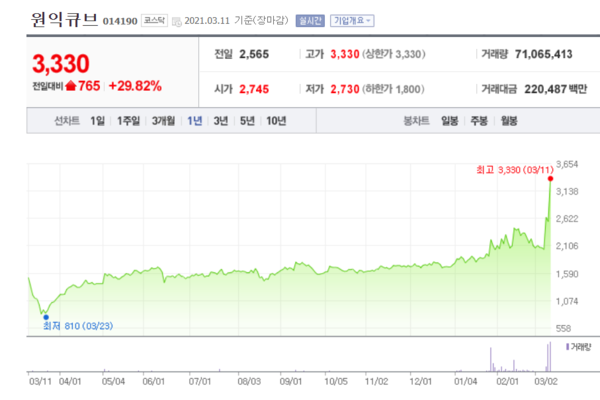
Task: Click the 07/01 date axis label
Action: tap(200, 382)
